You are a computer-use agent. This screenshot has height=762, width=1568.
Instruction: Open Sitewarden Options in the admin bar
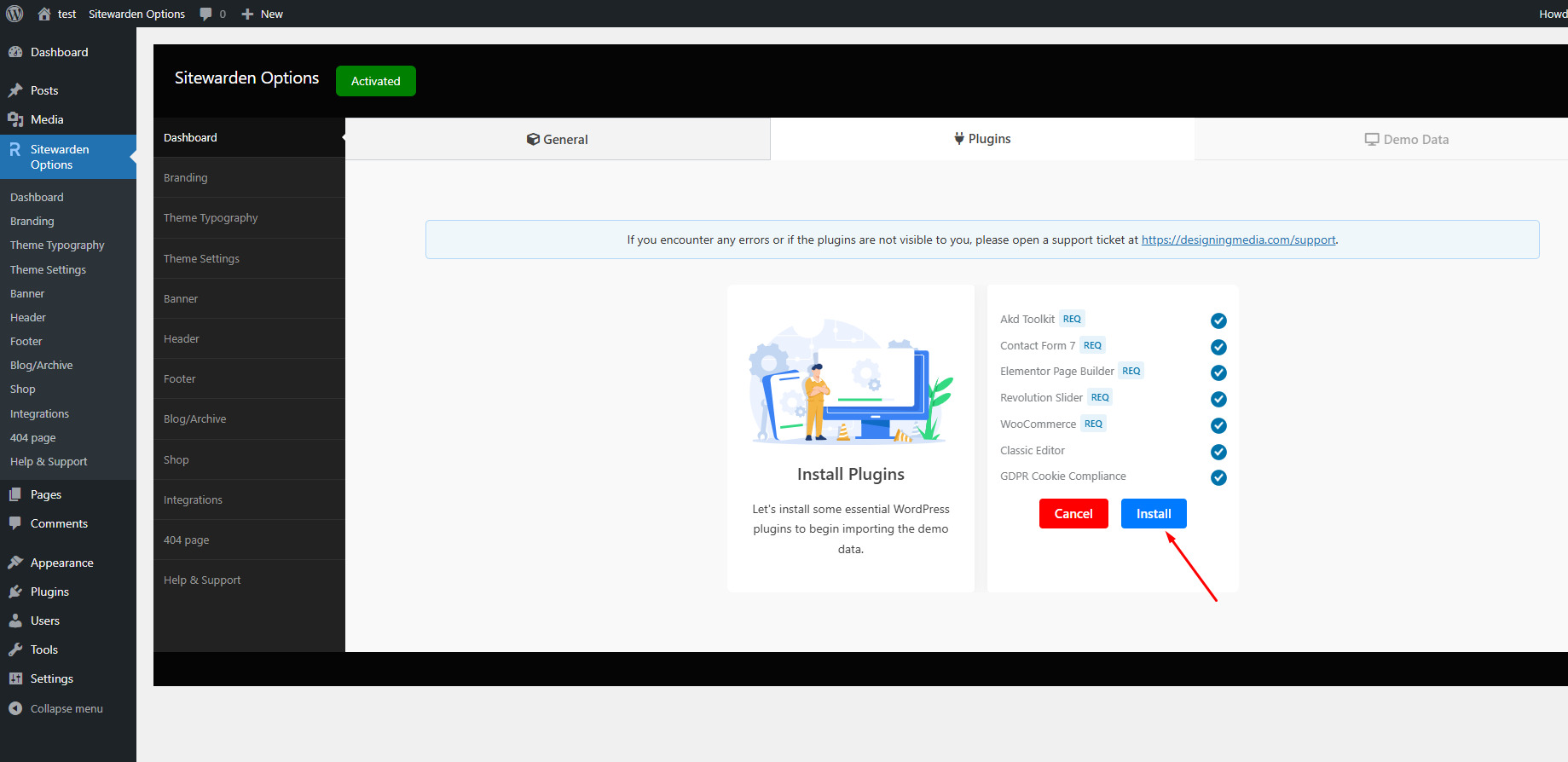(136, 14)
